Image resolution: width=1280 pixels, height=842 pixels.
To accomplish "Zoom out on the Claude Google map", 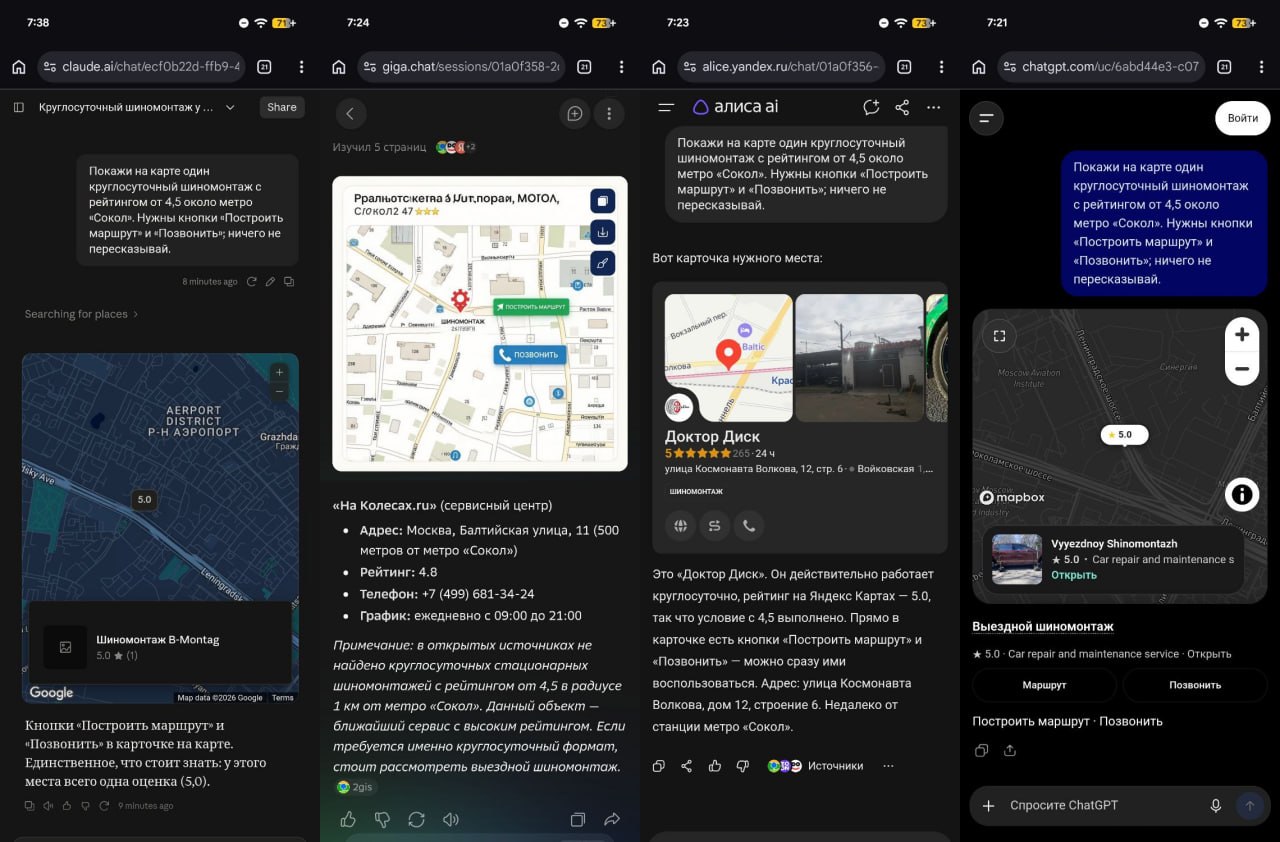I will point(279,391).
